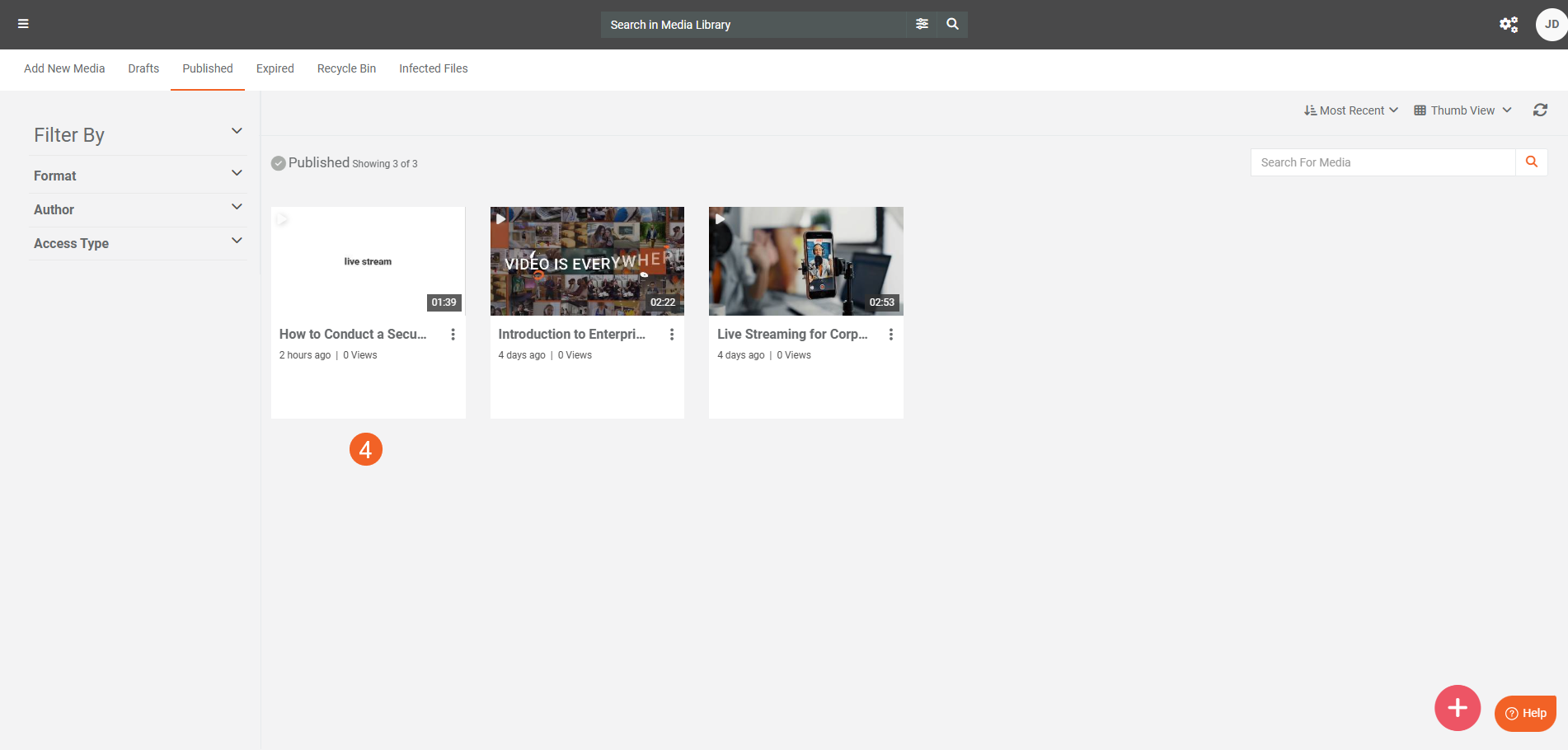Open advanced search filter options
The height and width of the screenshot is (750, 1568).
click(922, 24)
